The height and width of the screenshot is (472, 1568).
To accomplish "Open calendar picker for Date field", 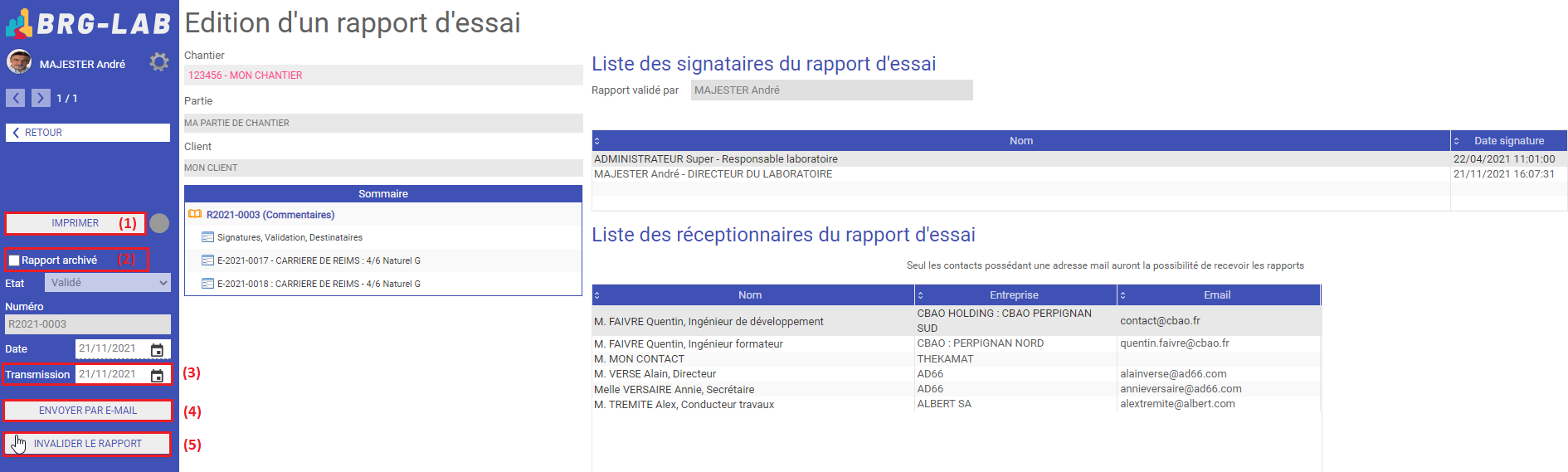I will click(157, 350).
